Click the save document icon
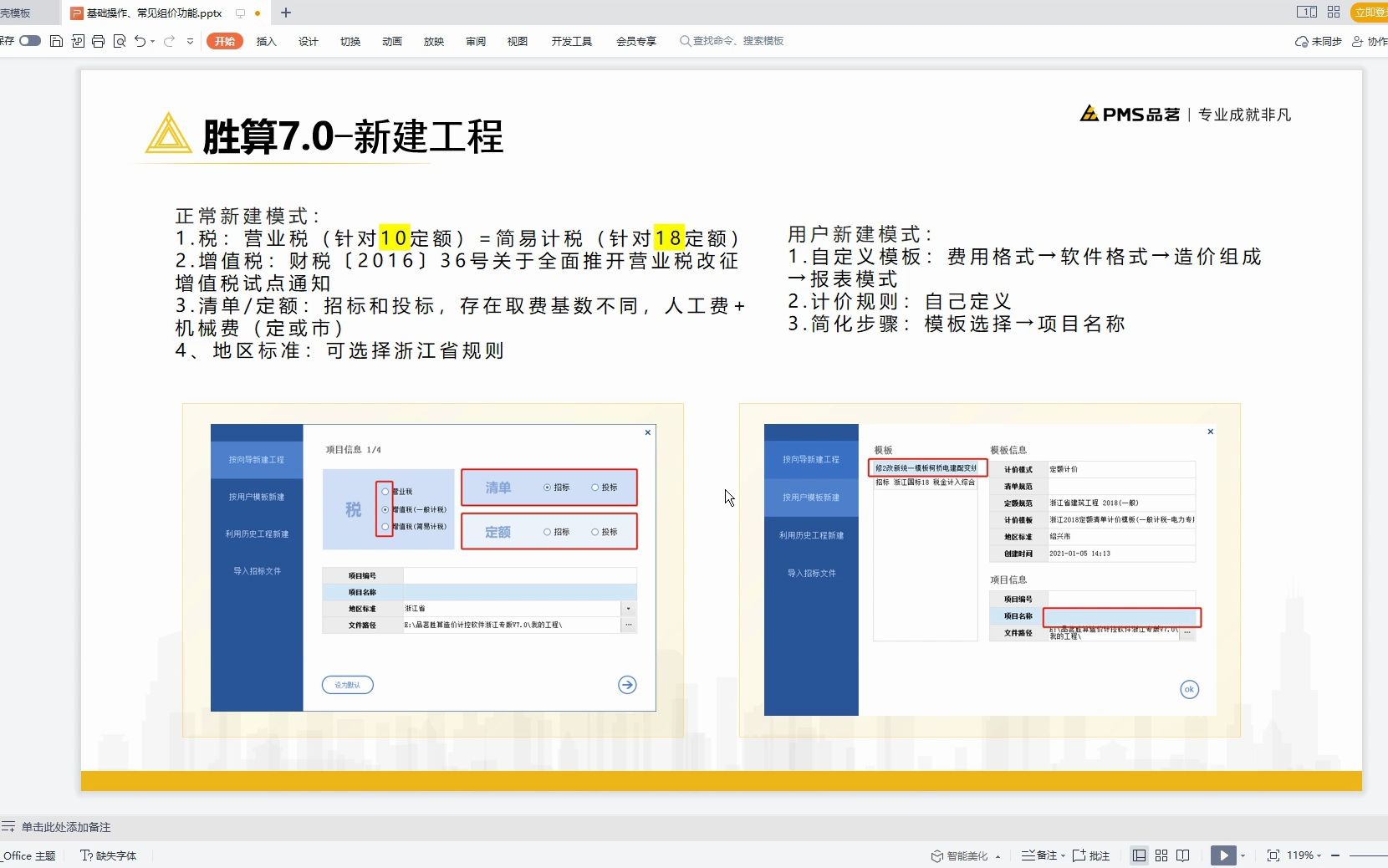 point(56,41)
